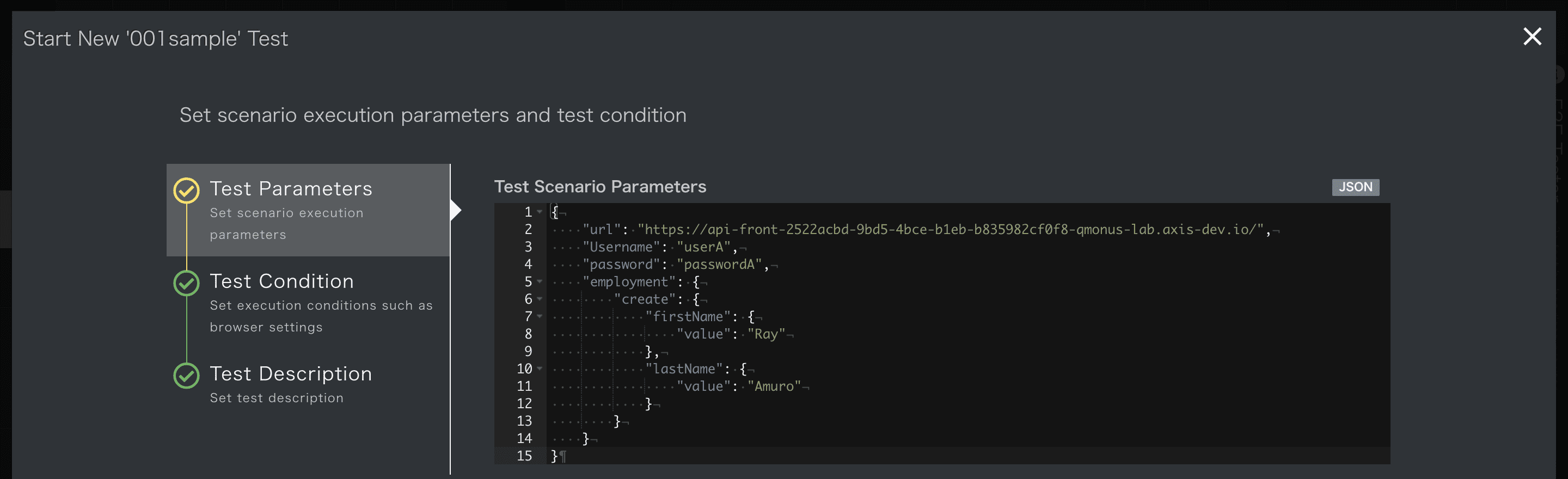The image size is (1568, 479).
Task: Collapse the employment block on line 5
Action: click(x=540, y=282)
